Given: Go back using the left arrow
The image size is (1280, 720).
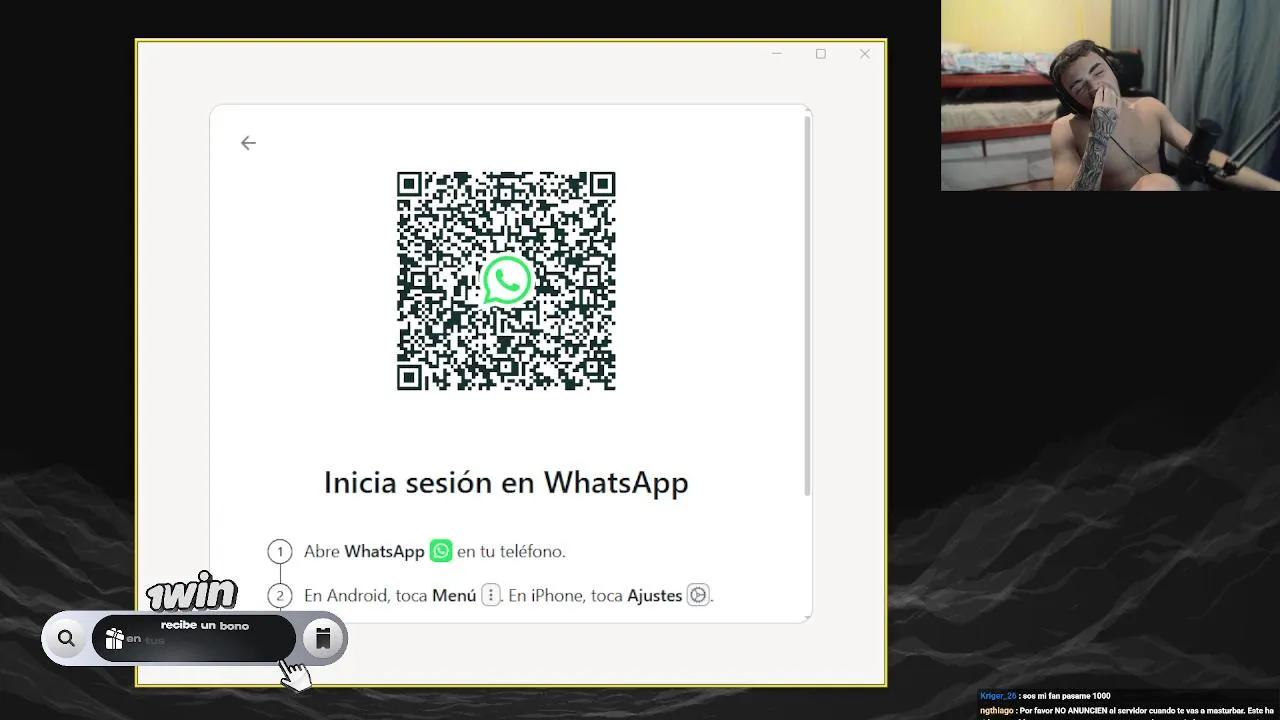Looking at the screenshot, I should 248,143.
